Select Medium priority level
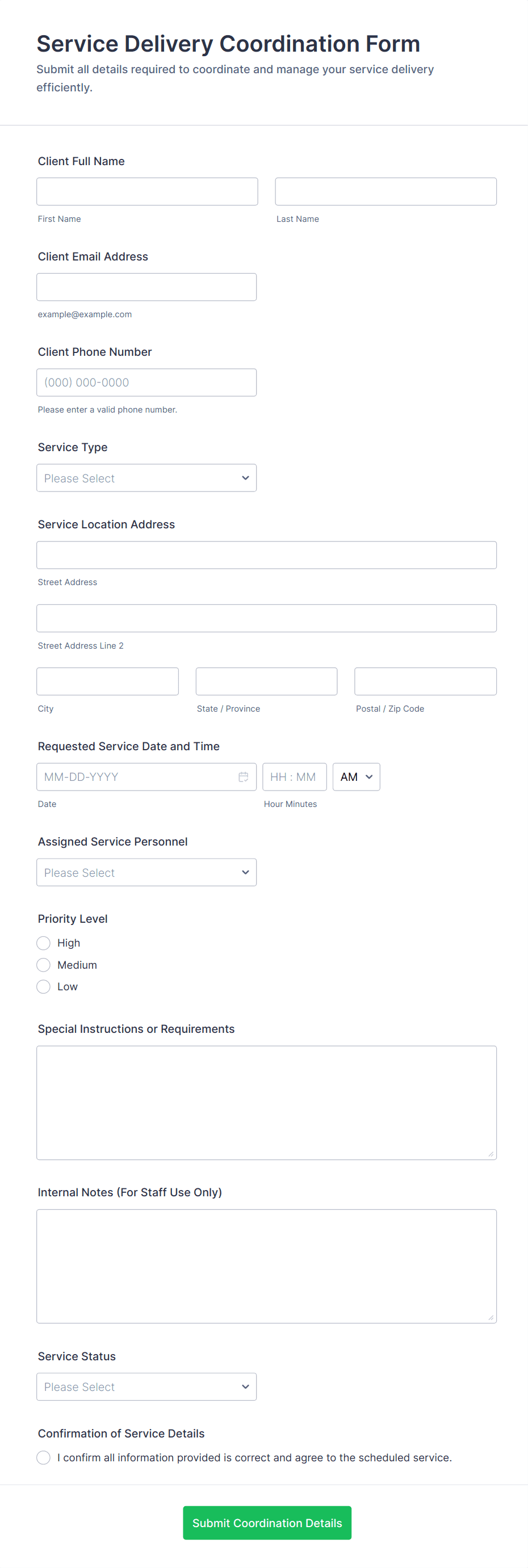Viewport: 528px width, 1568px height. (x=43, y=965)
